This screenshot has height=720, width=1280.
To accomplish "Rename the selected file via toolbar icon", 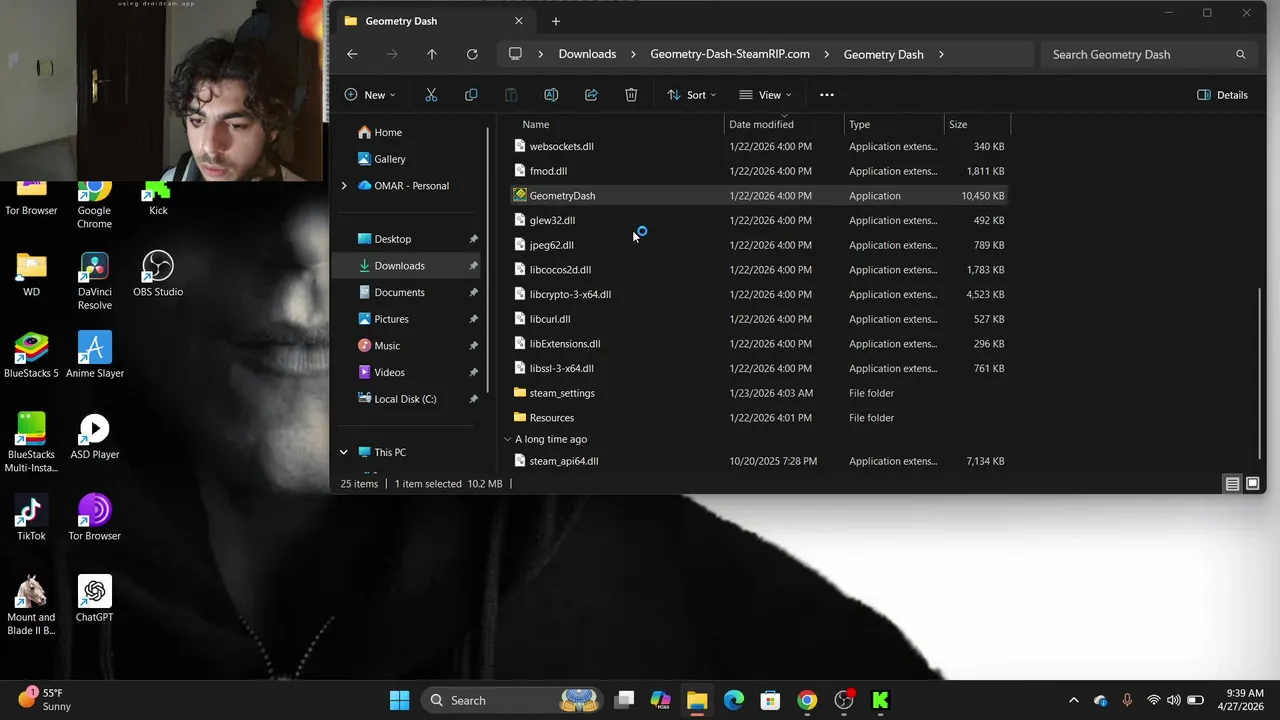I will pyautogui.click(x=551, y=95).
